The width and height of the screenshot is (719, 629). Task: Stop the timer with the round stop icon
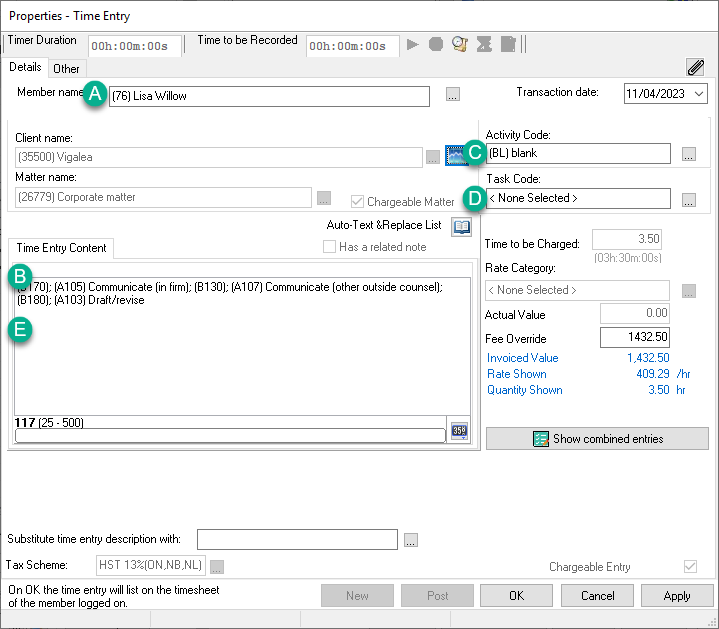point(436,44)
